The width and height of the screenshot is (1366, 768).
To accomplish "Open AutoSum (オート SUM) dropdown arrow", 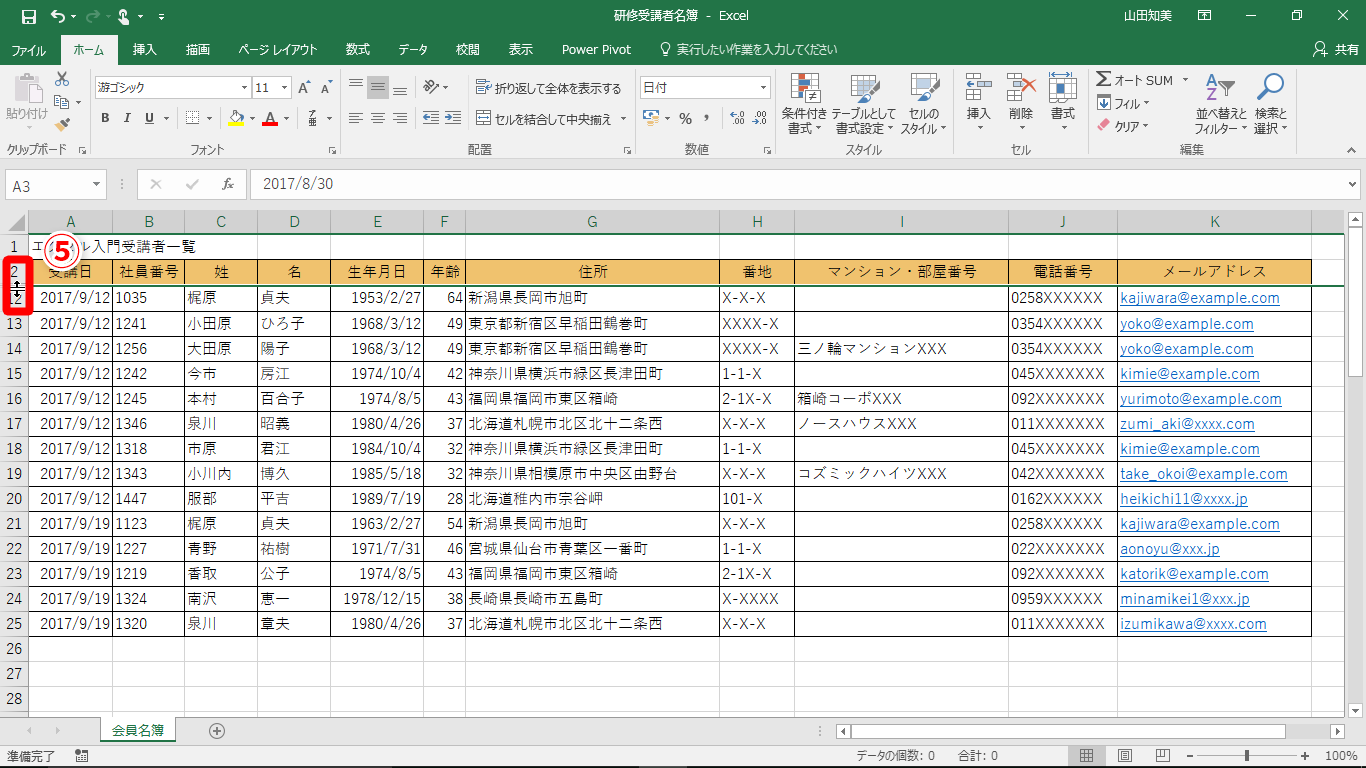I will click(x=1185, y=80).
